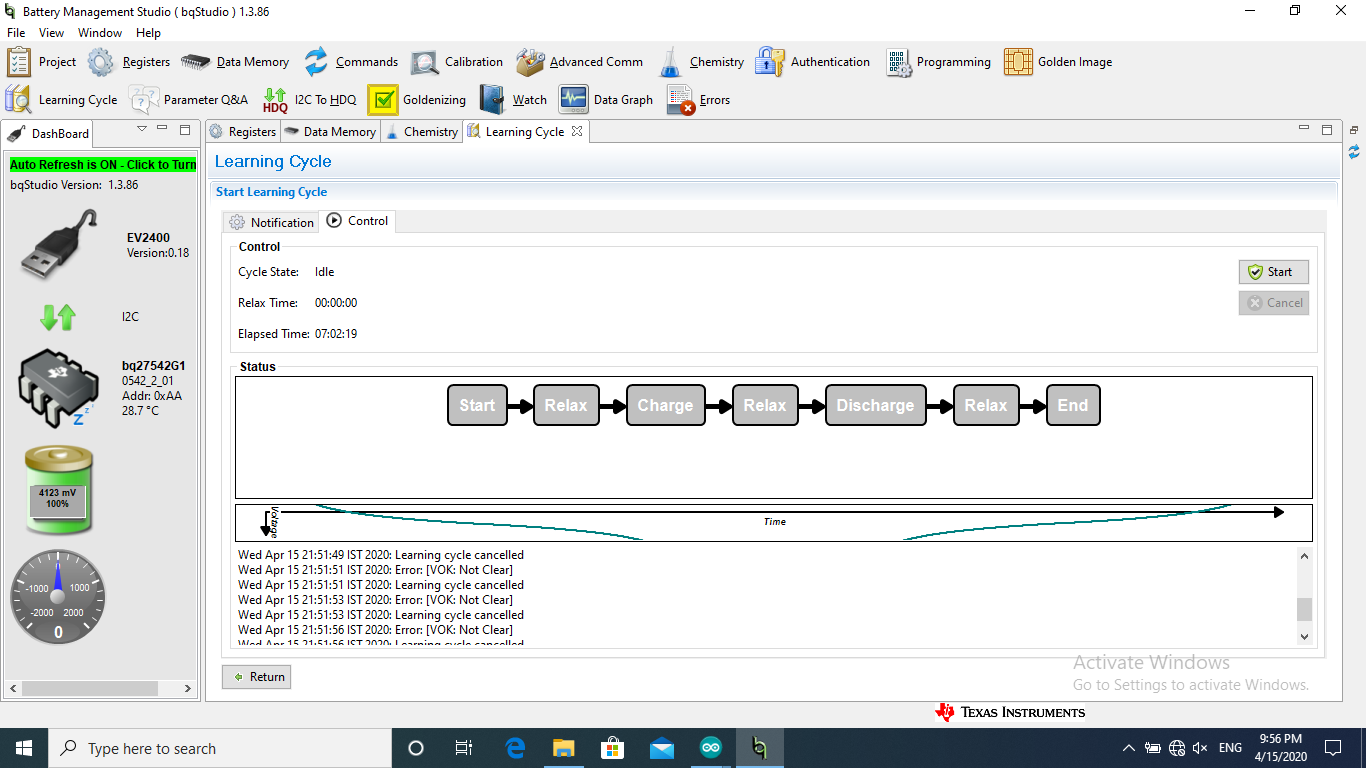Open the DashBoard view menu dropdown
The image size is (1366, 768).
point(142,129)
